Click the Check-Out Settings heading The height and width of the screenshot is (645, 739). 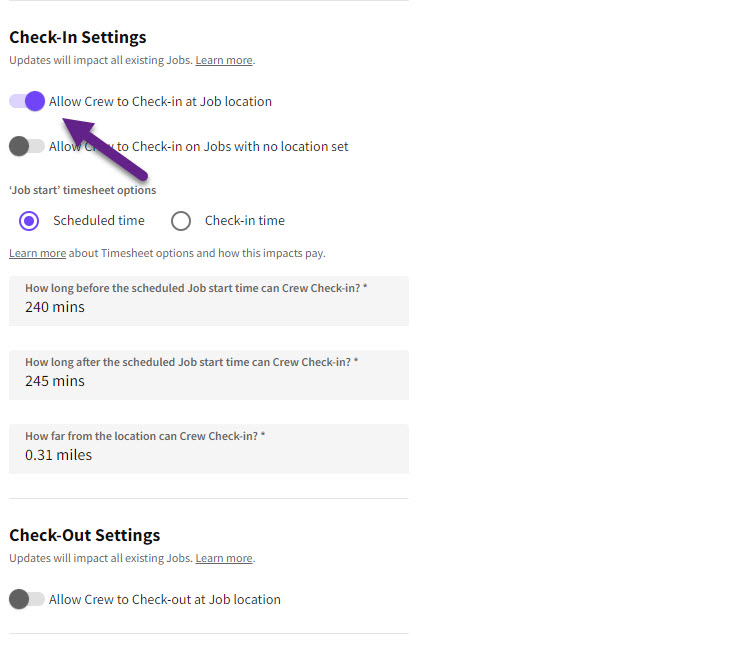pyautogui.click(x=84, y=535)
